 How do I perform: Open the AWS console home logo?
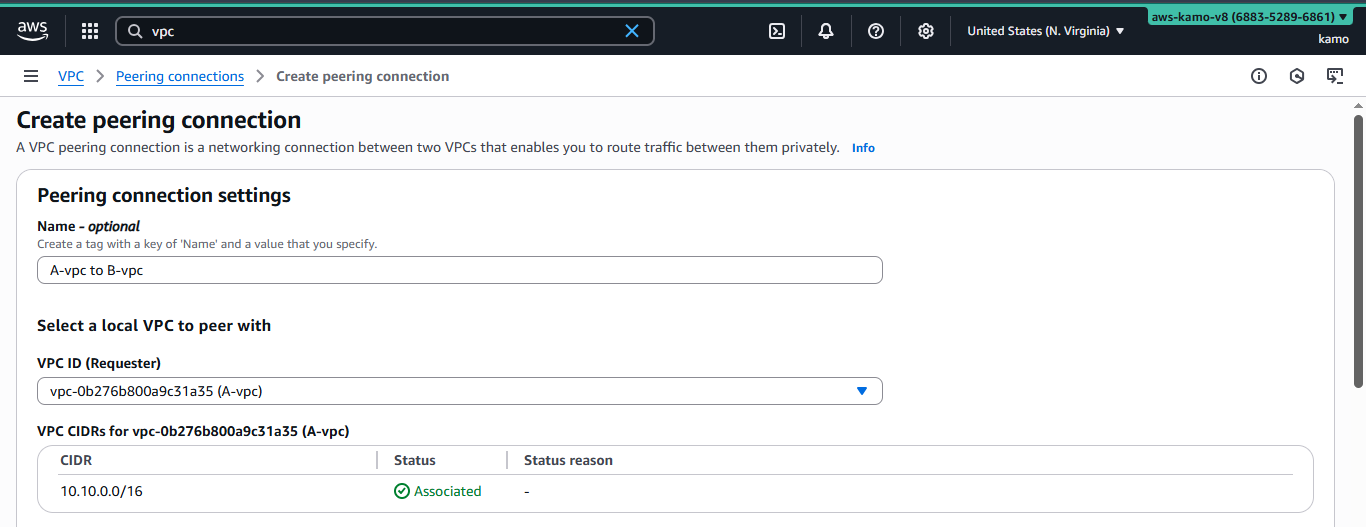32,31
